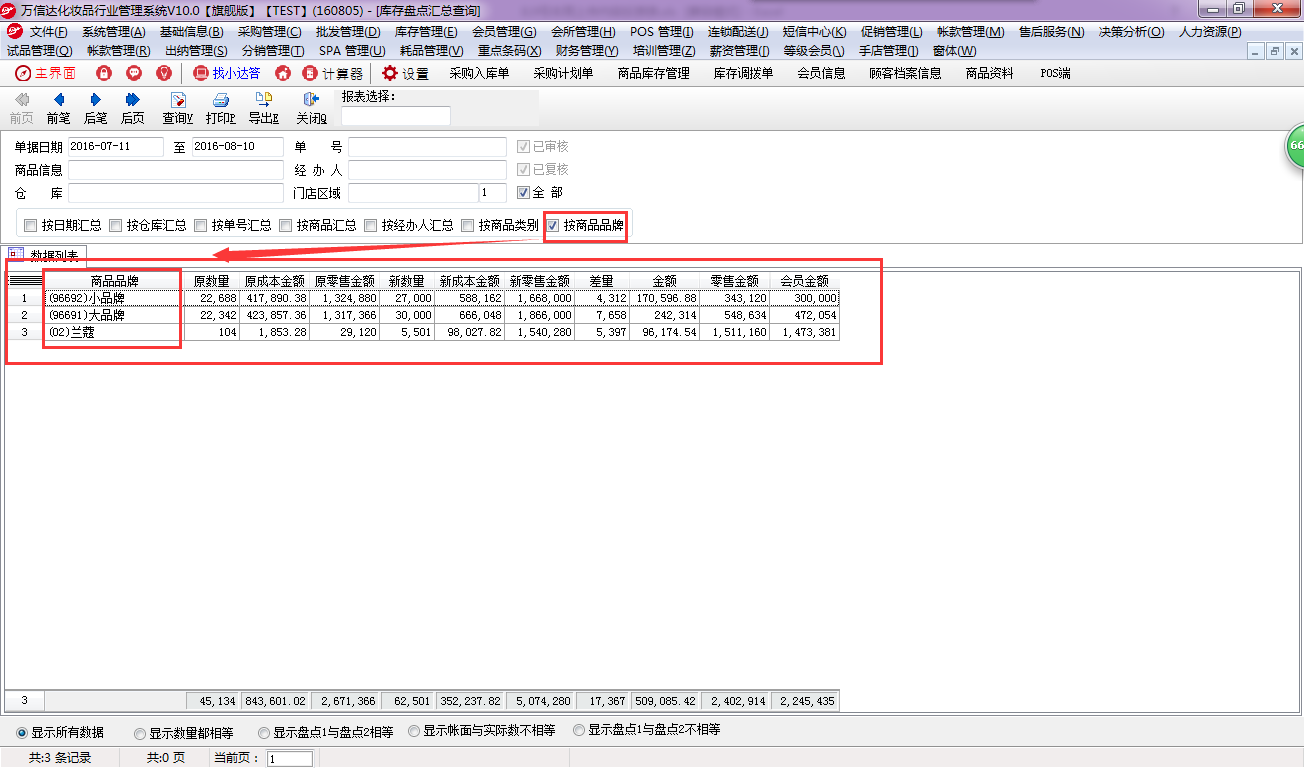Open 文件(F) menu
The height and width of the screenshot is (768, 1304).
click(x=49, y=32)
